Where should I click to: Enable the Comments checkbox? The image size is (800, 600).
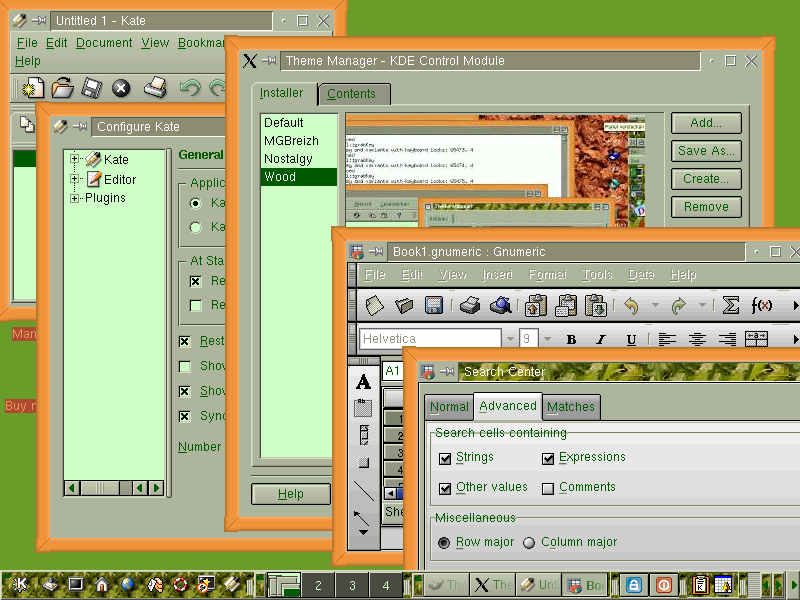click(x=548, y=489)
